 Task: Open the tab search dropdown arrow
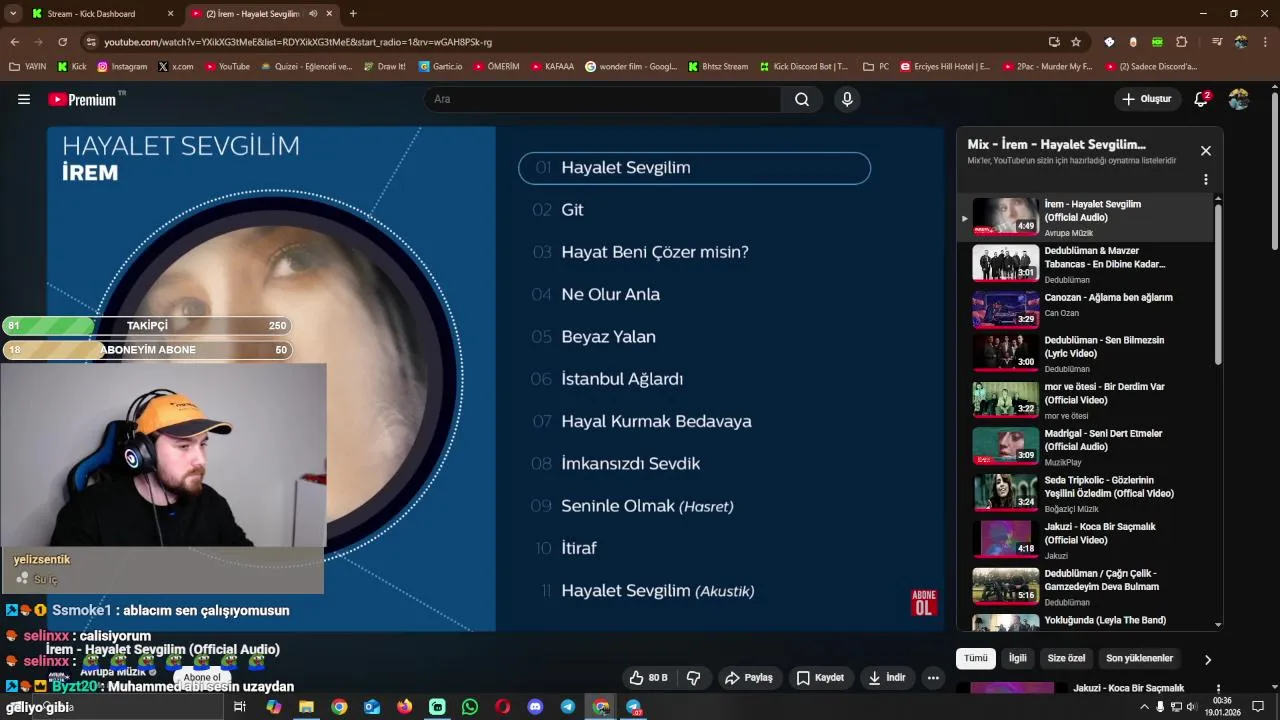(x=12, y=14)
